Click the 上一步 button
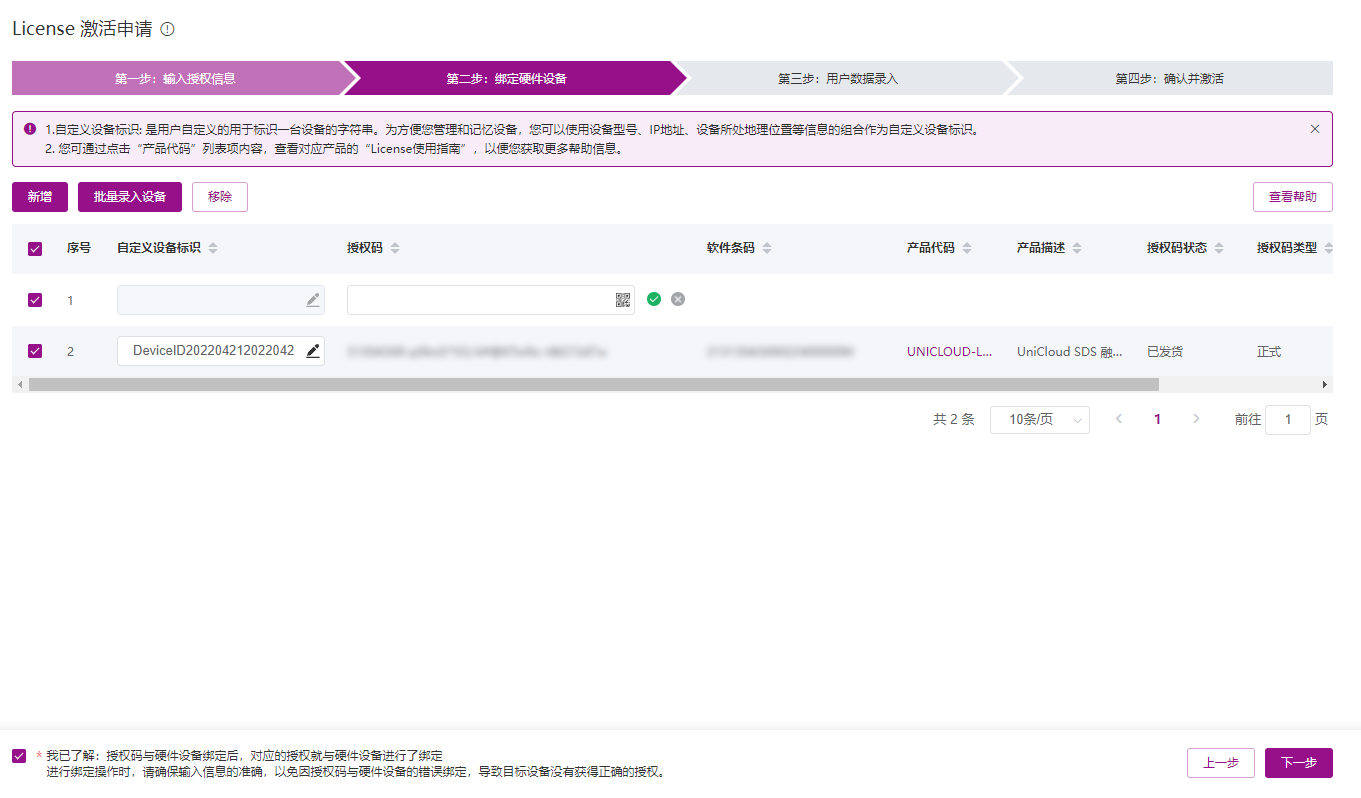1361x798 pixels. coord(1221,763)
